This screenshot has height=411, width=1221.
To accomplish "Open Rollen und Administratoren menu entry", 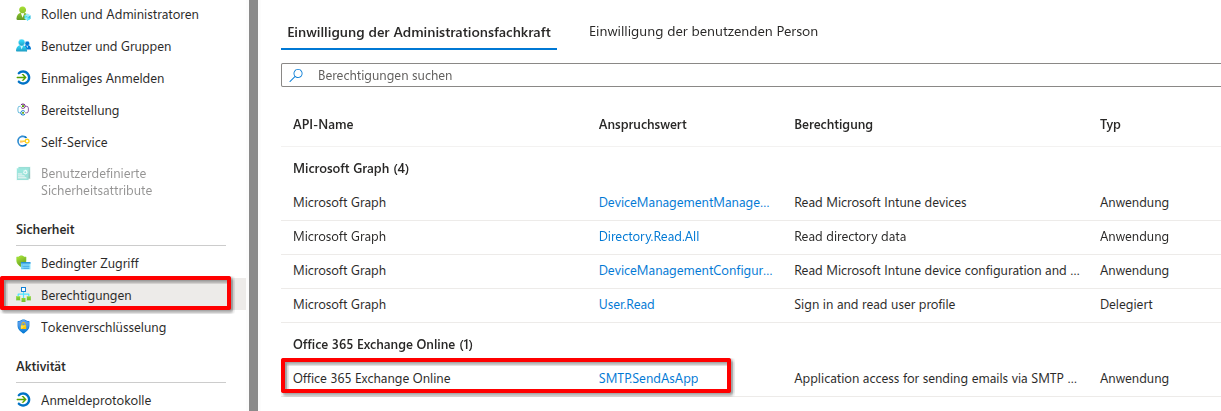I will click(x=120, y=15).
